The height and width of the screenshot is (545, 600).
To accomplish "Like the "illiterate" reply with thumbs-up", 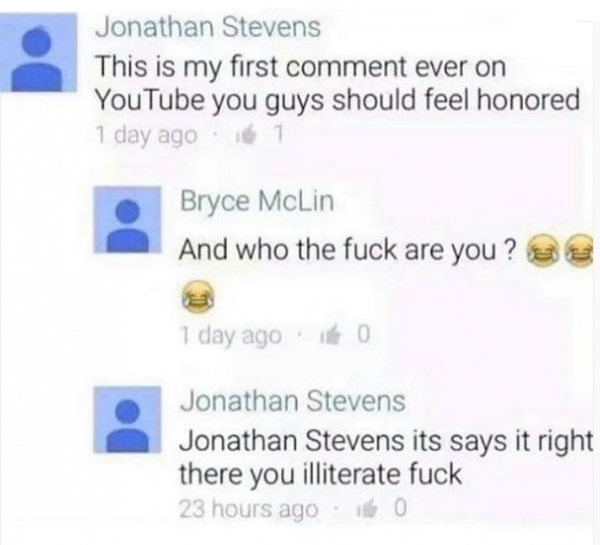I will (x=366, y=509).
